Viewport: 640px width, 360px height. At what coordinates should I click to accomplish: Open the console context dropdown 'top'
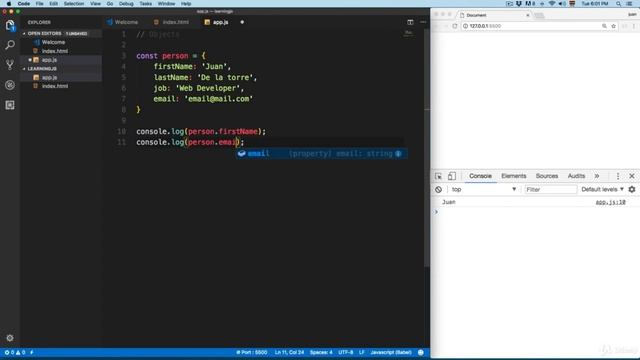click(x=484, y=189)
